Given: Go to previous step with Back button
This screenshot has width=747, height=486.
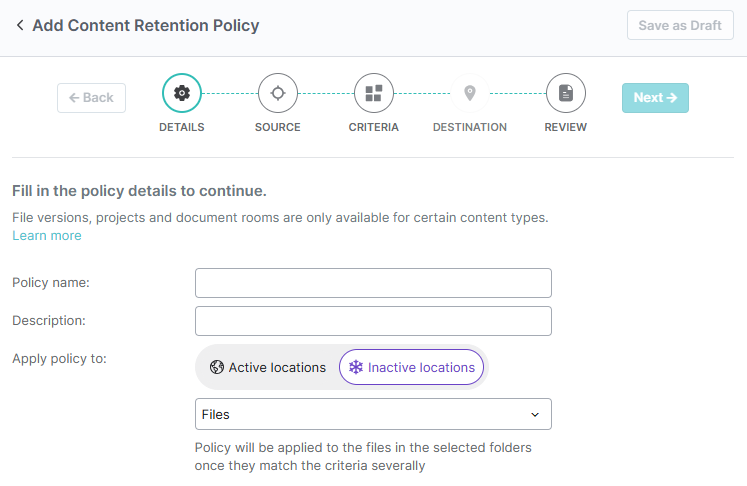Looking at the screenshot, I should coord(91,98).
